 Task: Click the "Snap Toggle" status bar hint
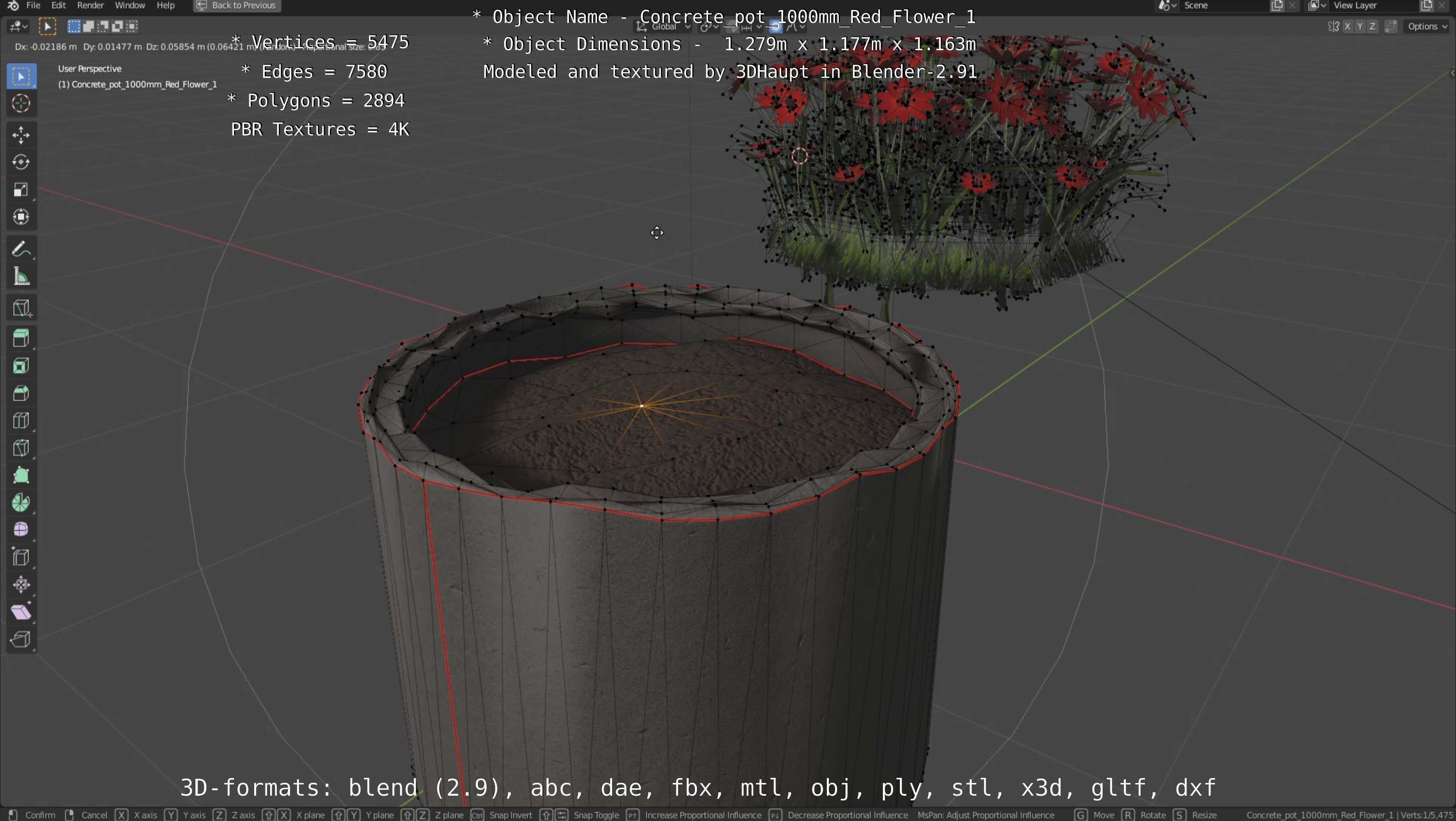596,815
